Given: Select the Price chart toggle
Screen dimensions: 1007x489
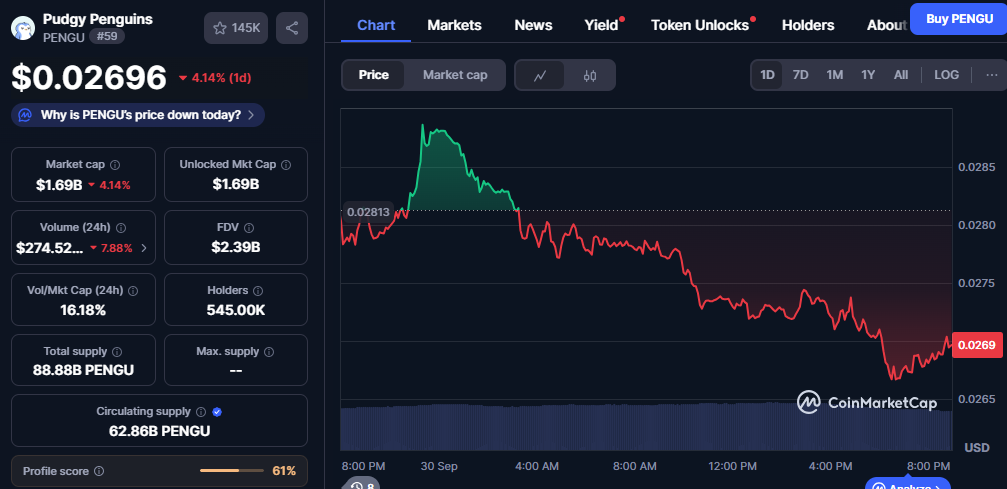Looking at the screenshot, I should 374,75.
